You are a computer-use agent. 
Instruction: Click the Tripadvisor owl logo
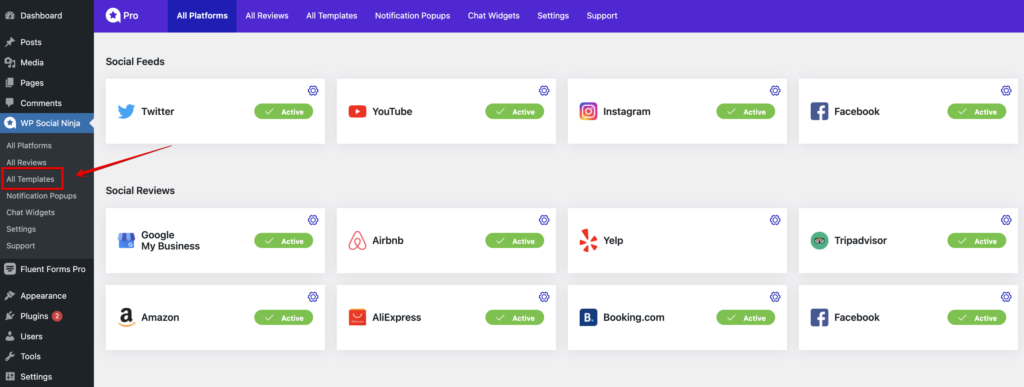pyautogui.click(x=820, y=241)
